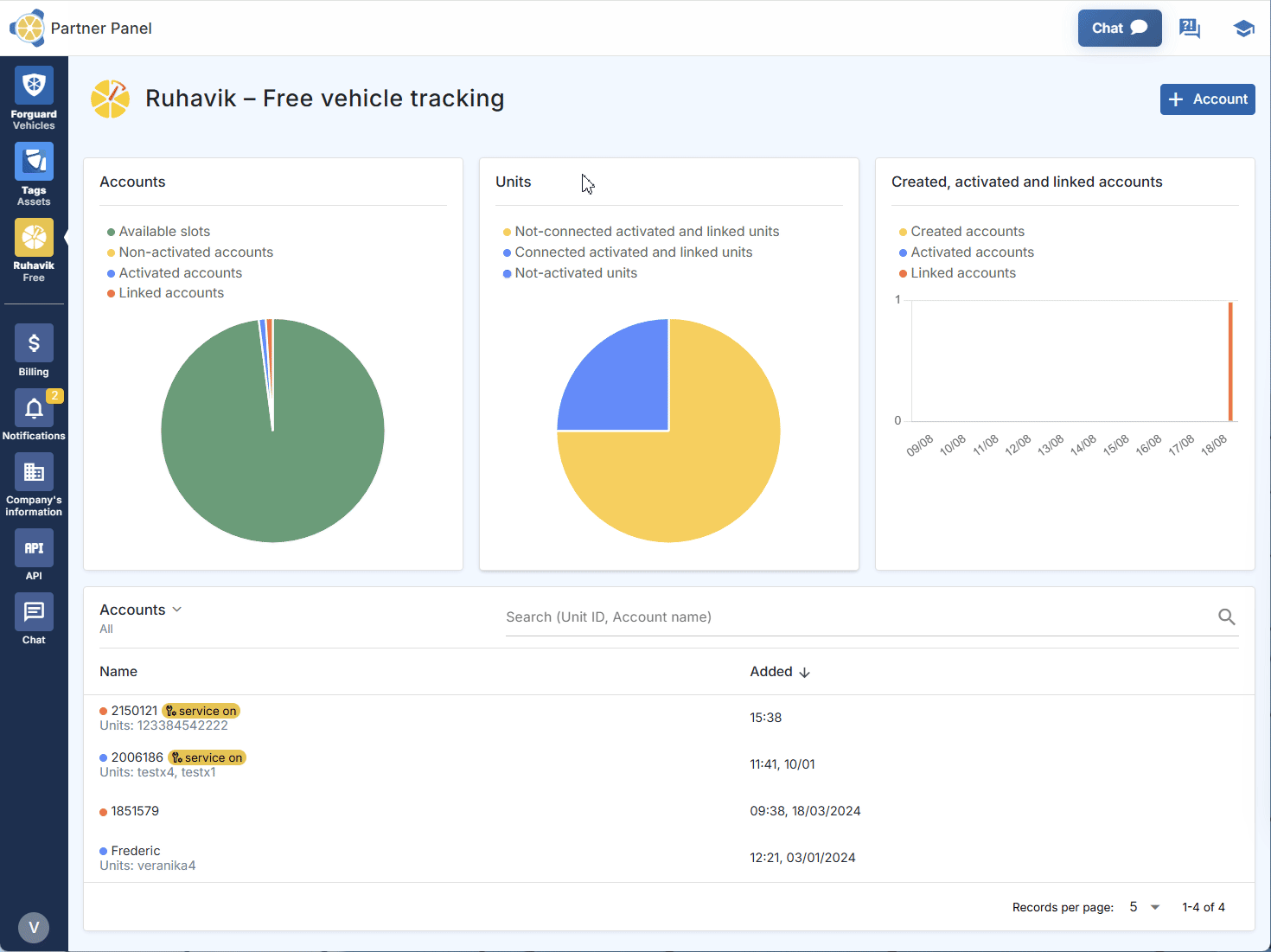The height and width of the screenshot is (952, 1271).
Task: Open Tags Assets section
Action: click(34, 174)
